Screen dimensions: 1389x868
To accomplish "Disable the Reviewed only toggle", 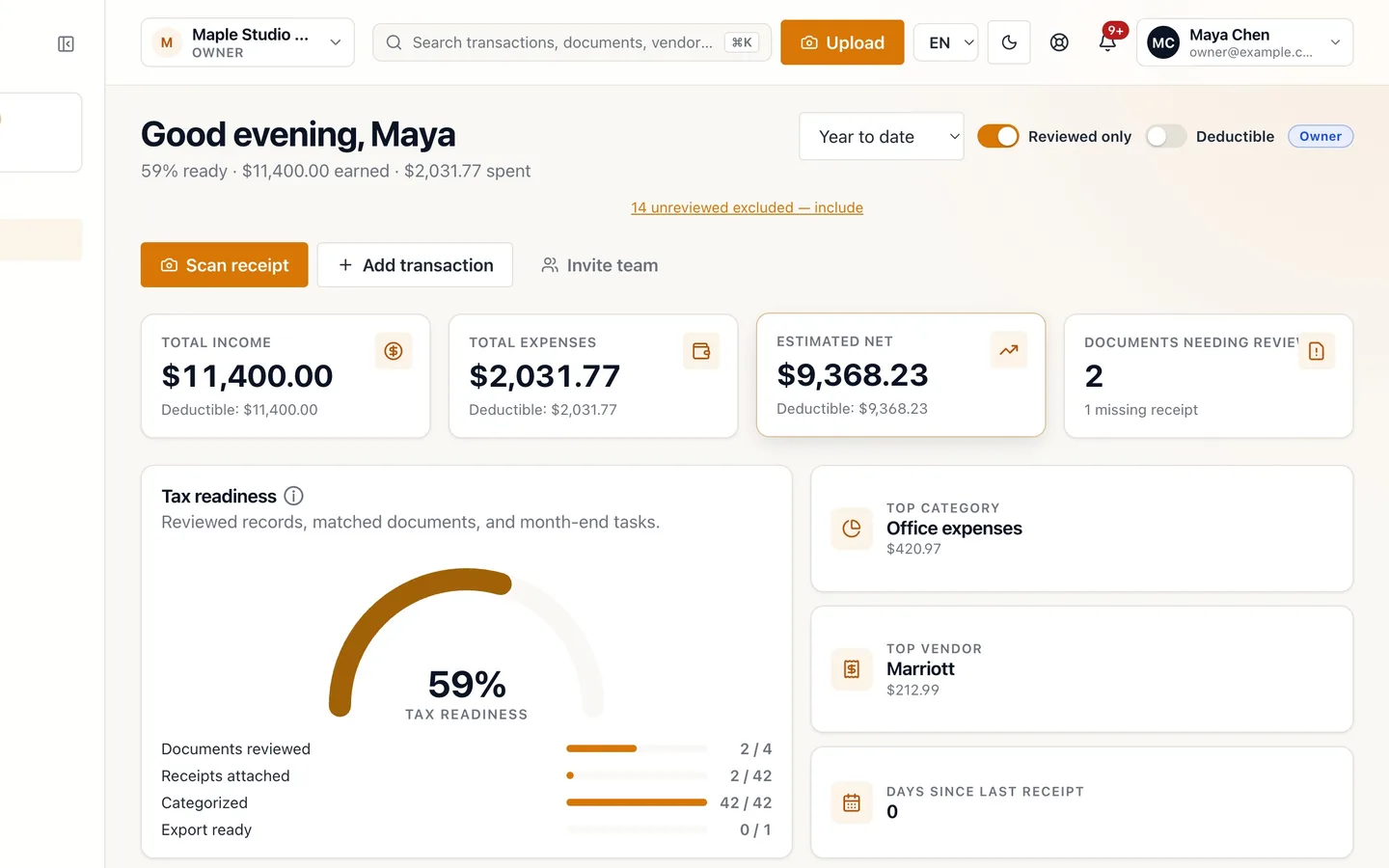I will (x=998, y=136).
